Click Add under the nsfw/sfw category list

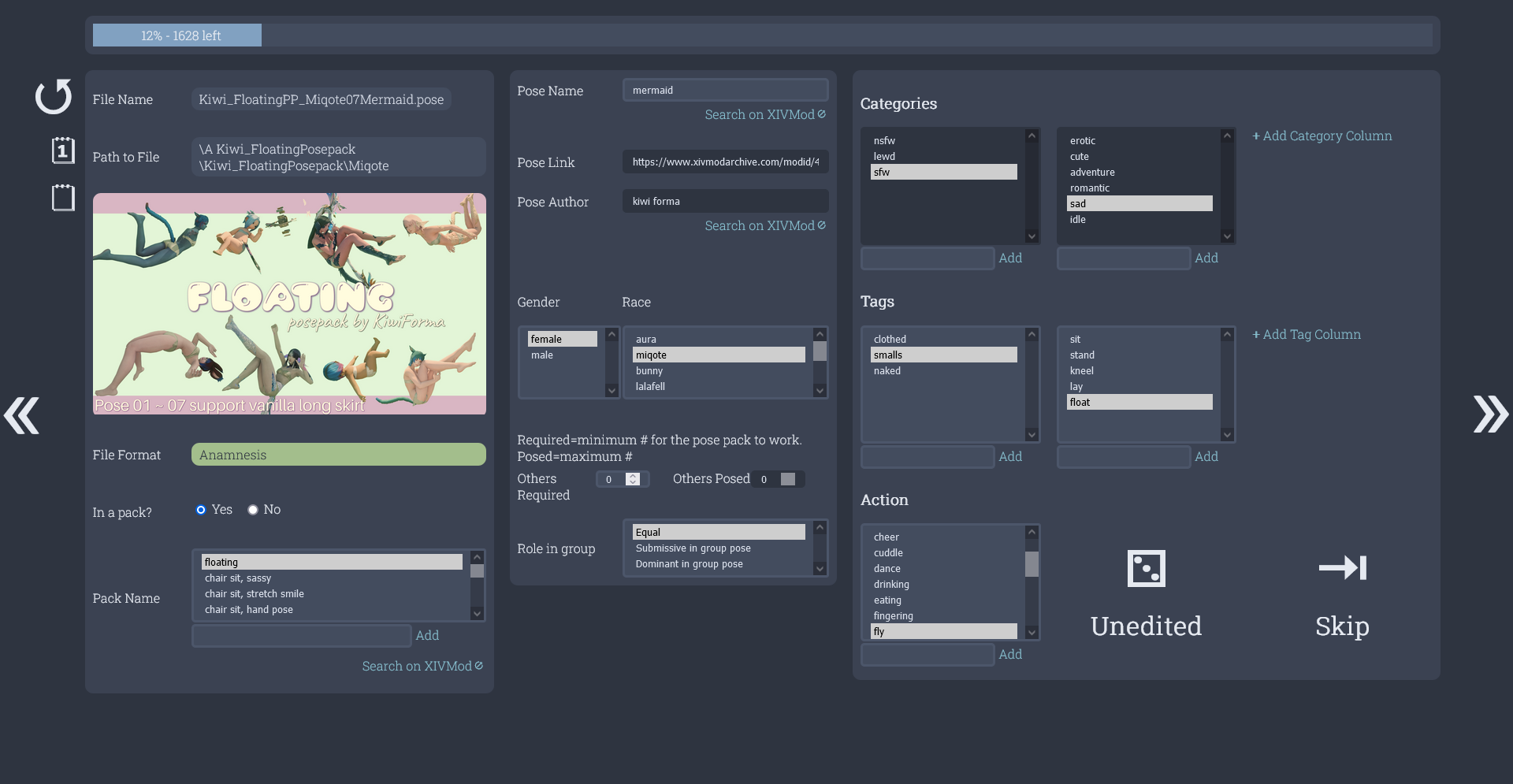[x=1010, y=258]
